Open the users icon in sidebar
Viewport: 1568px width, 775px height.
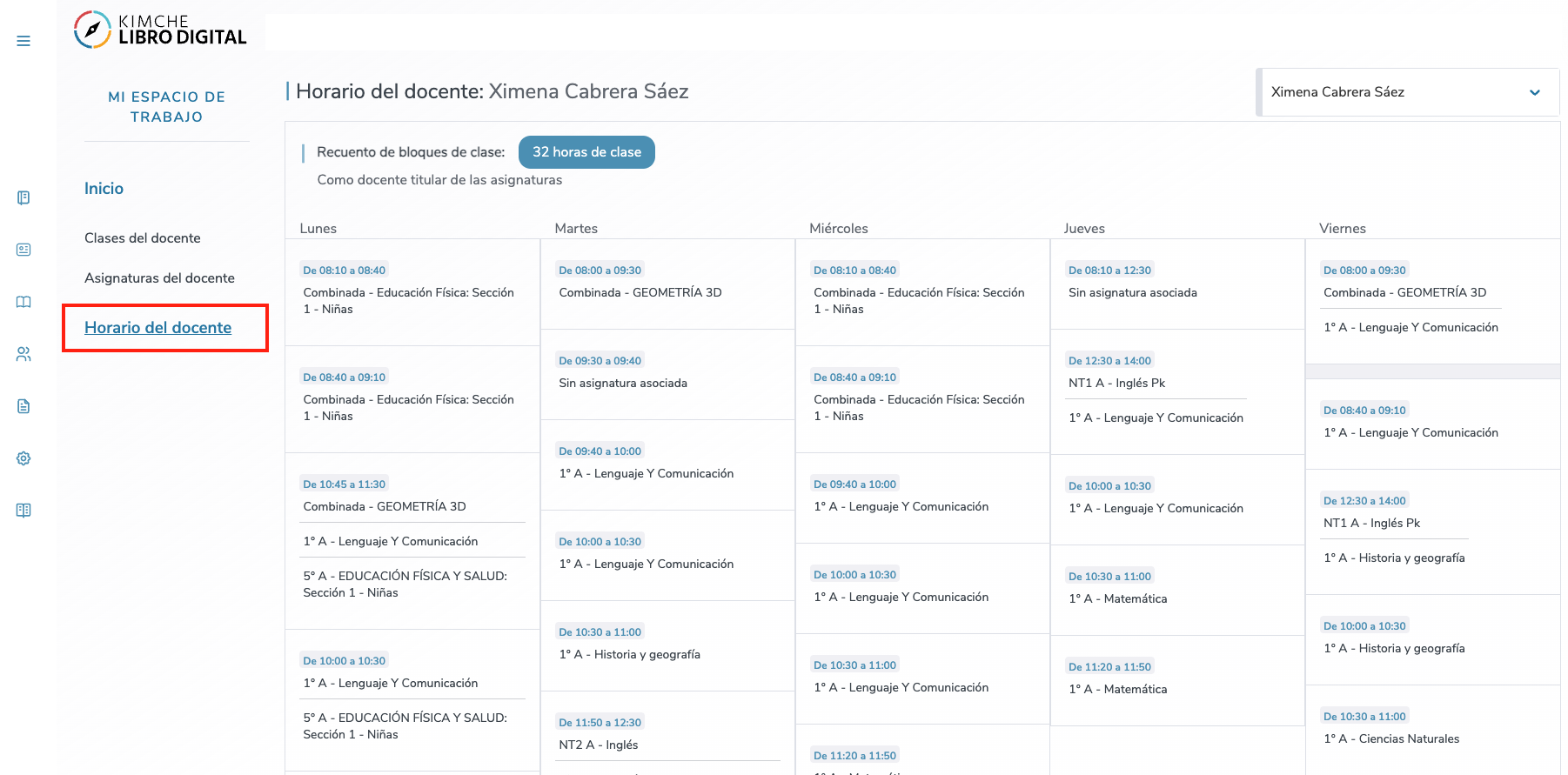(x=23, y=354)
